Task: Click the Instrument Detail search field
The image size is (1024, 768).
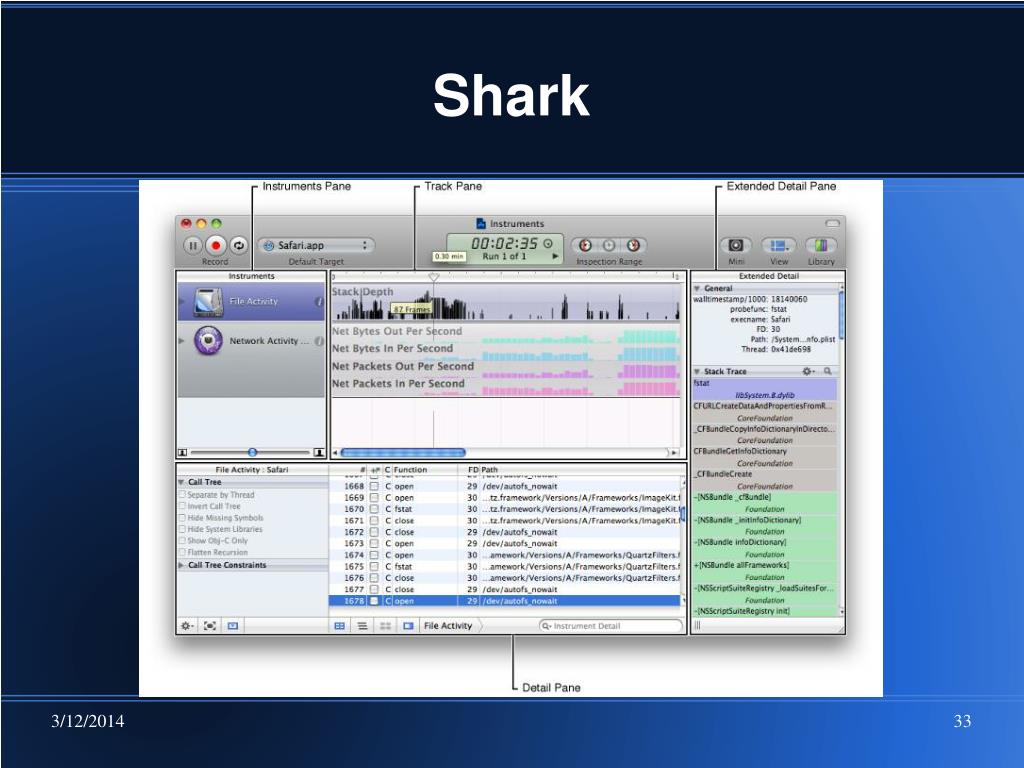Action: (610, 626)
